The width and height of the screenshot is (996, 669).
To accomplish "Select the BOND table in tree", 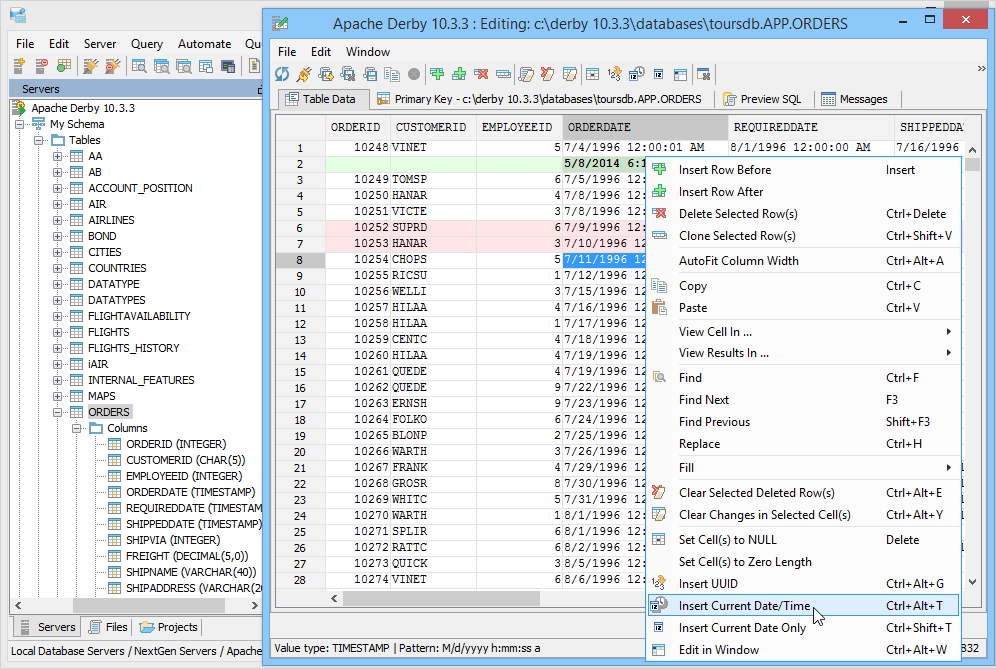I will tap(102, 236).
